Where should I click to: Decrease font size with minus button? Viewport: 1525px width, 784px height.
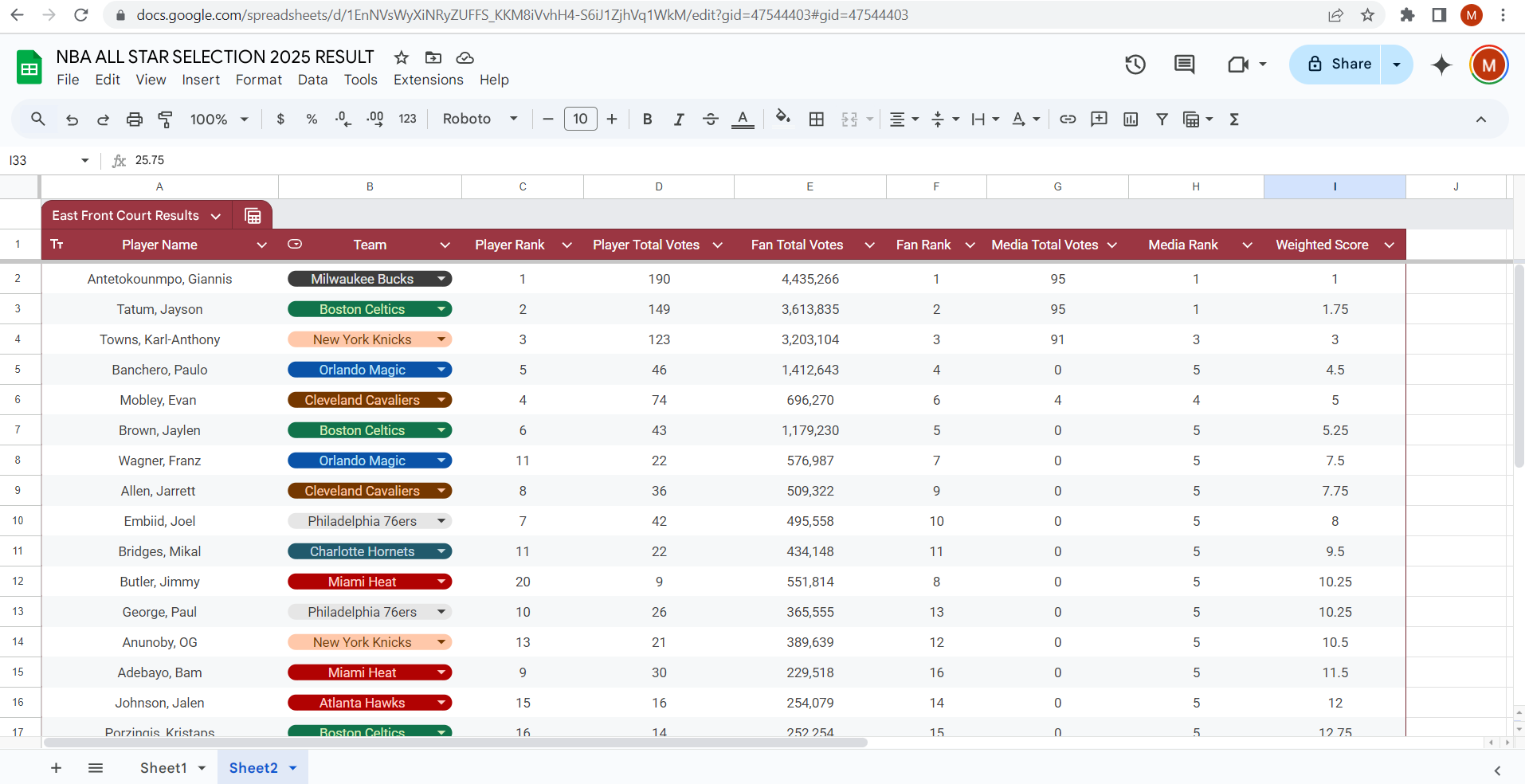coord(548,120)
